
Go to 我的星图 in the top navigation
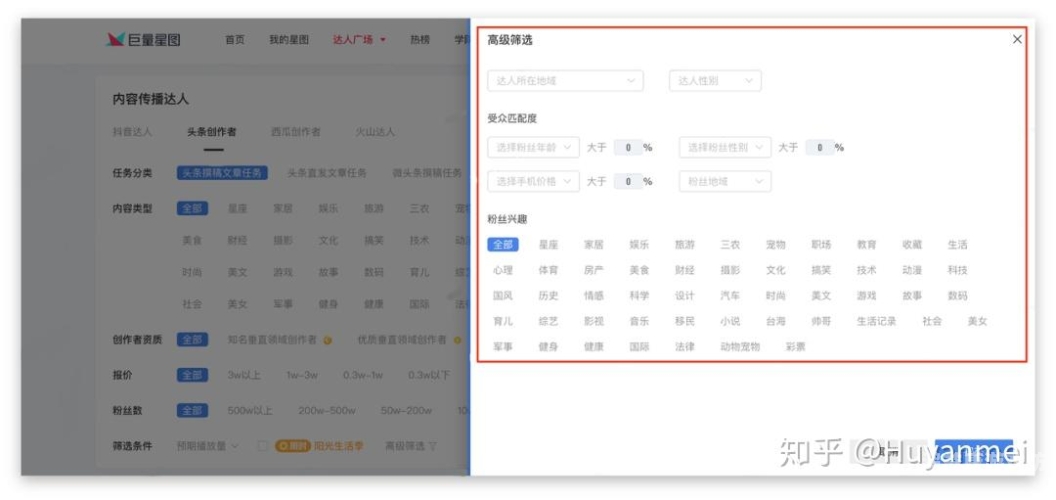tap(289, 40)
